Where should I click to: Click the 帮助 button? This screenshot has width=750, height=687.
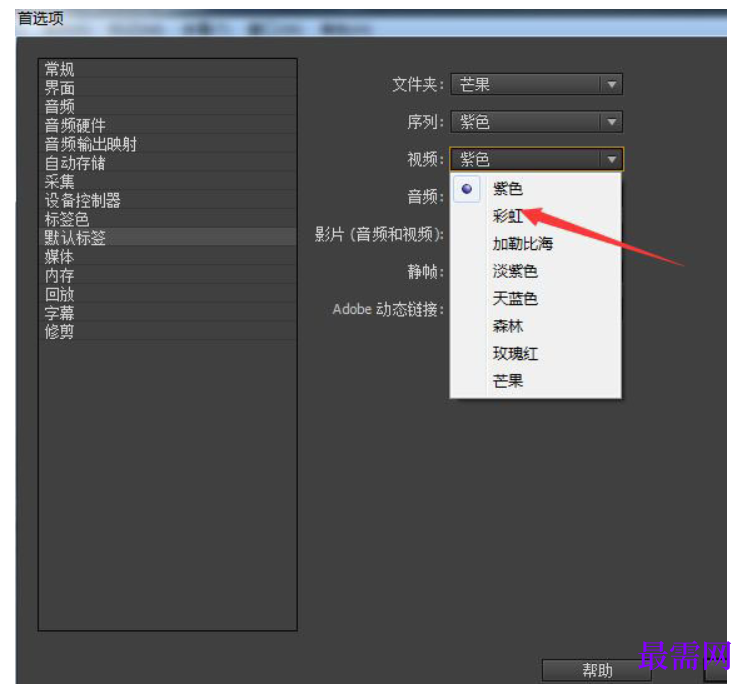(x=597, y=670)
